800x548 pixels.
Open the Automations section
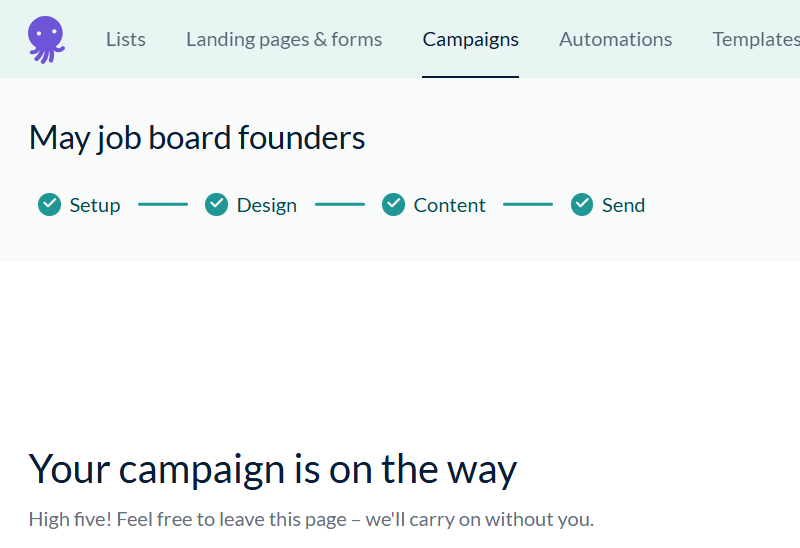click(615, 40)
